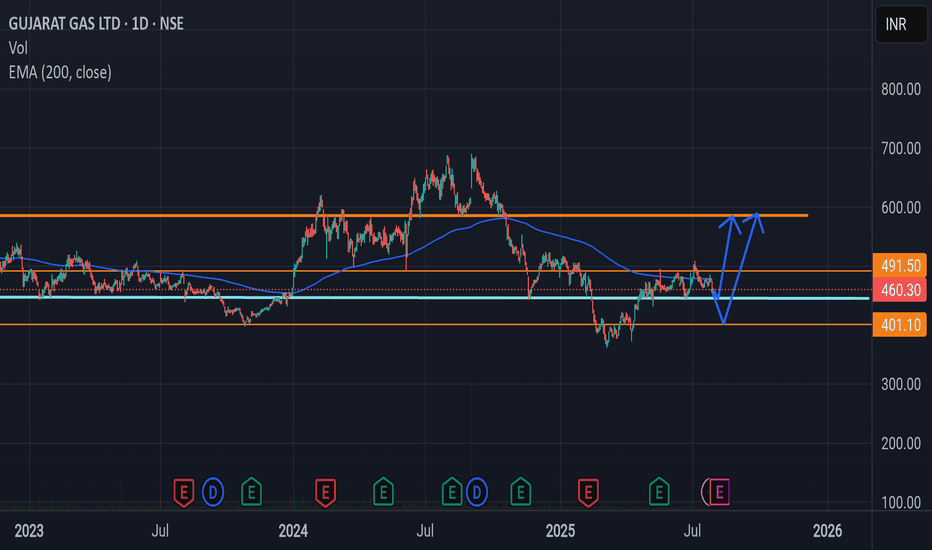The image size is (932, 550).
Task: Select the EMA (200, close) indicator label
Action: [x=60, y=73]
